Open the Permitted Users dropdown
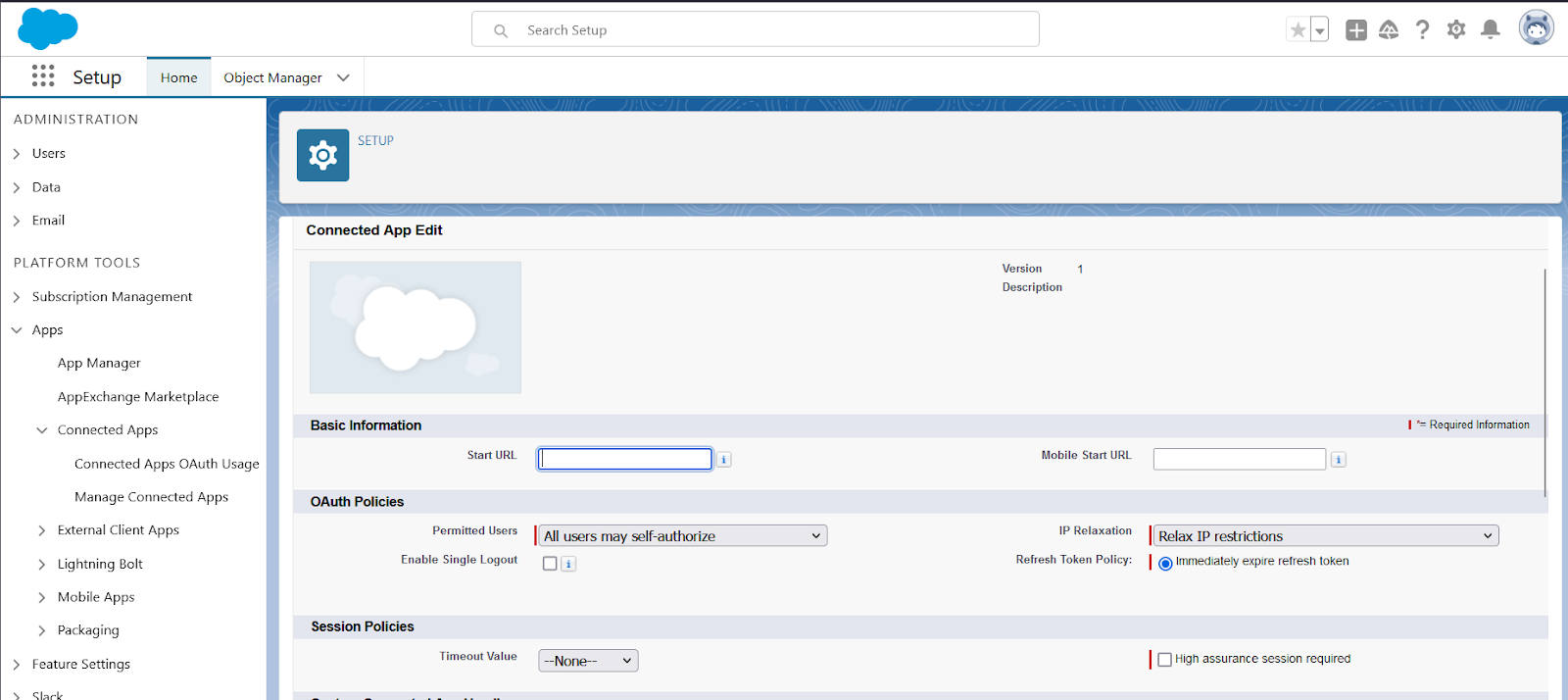The width and height of the screenshot is (1568, 700). tap(683, 535)
